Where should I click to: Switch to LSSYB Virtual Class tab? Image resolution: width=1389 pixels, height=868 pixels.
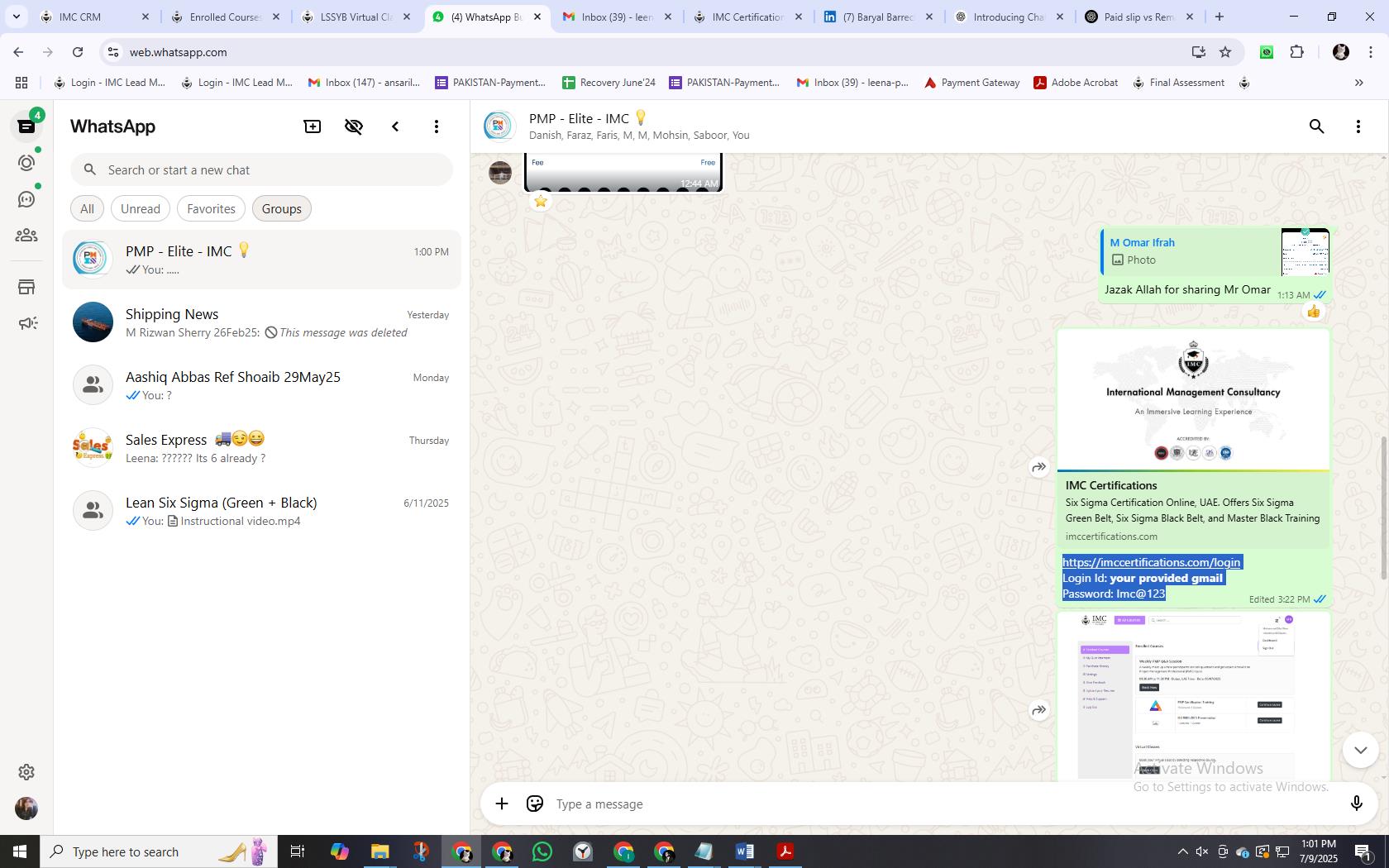356,17
